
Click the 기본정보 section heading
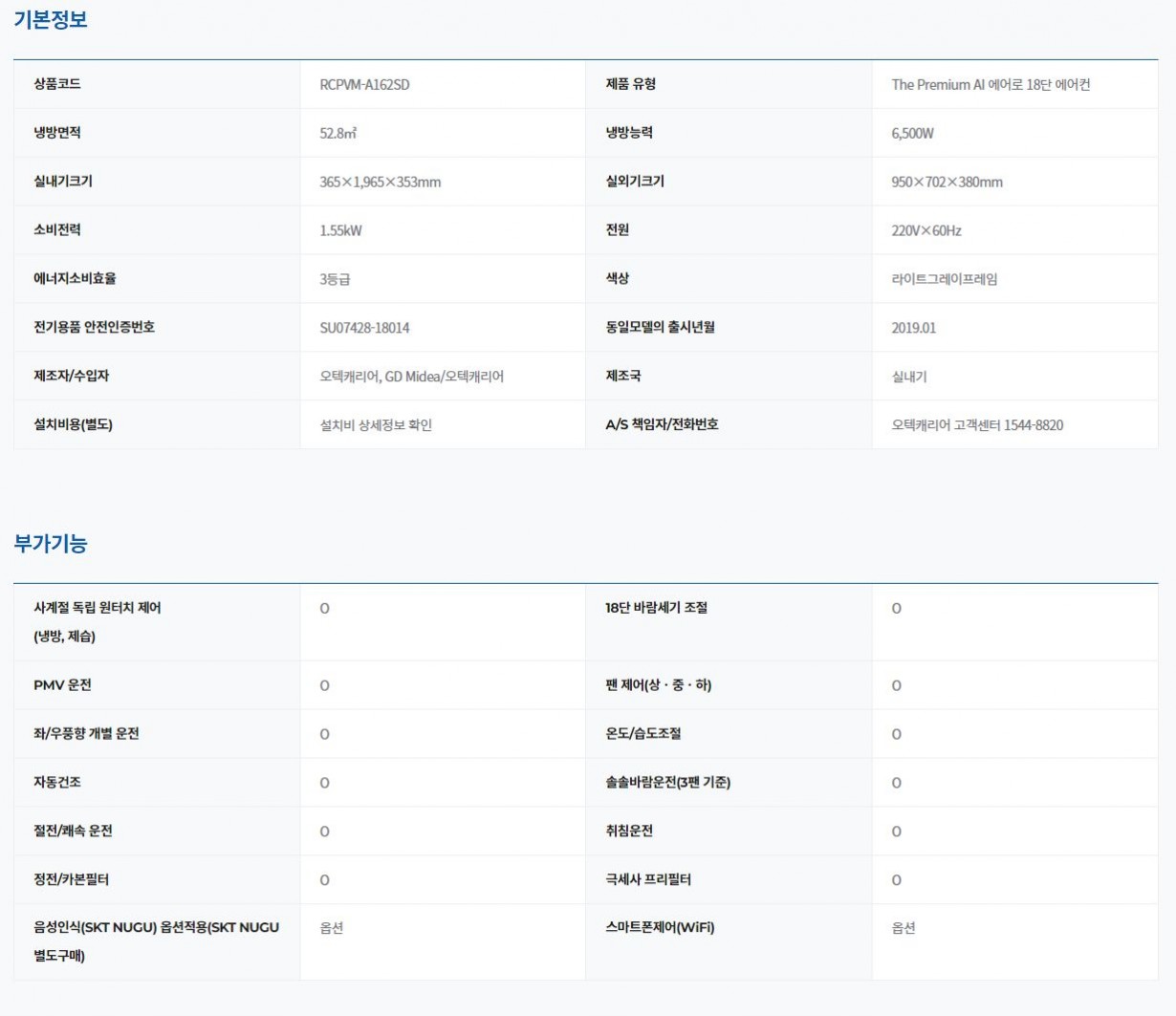(x=51, y=20)
